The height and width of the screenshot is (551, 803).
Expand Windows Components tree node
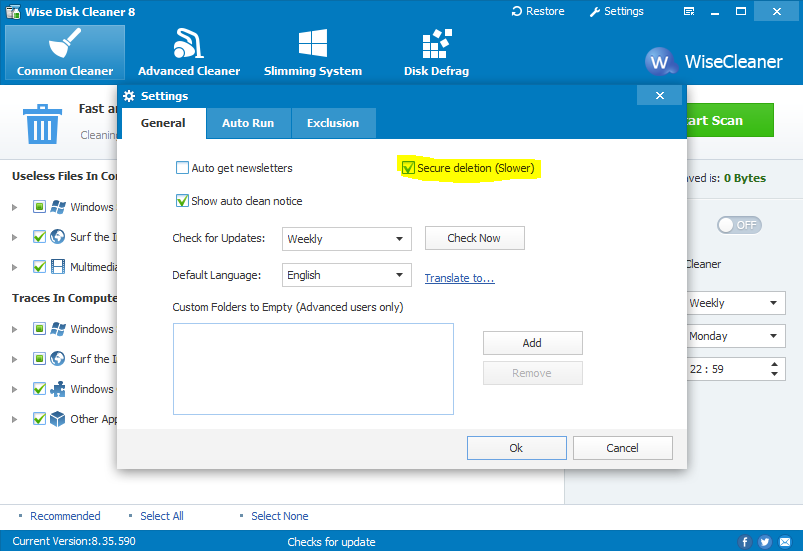(x=14, y=389)
